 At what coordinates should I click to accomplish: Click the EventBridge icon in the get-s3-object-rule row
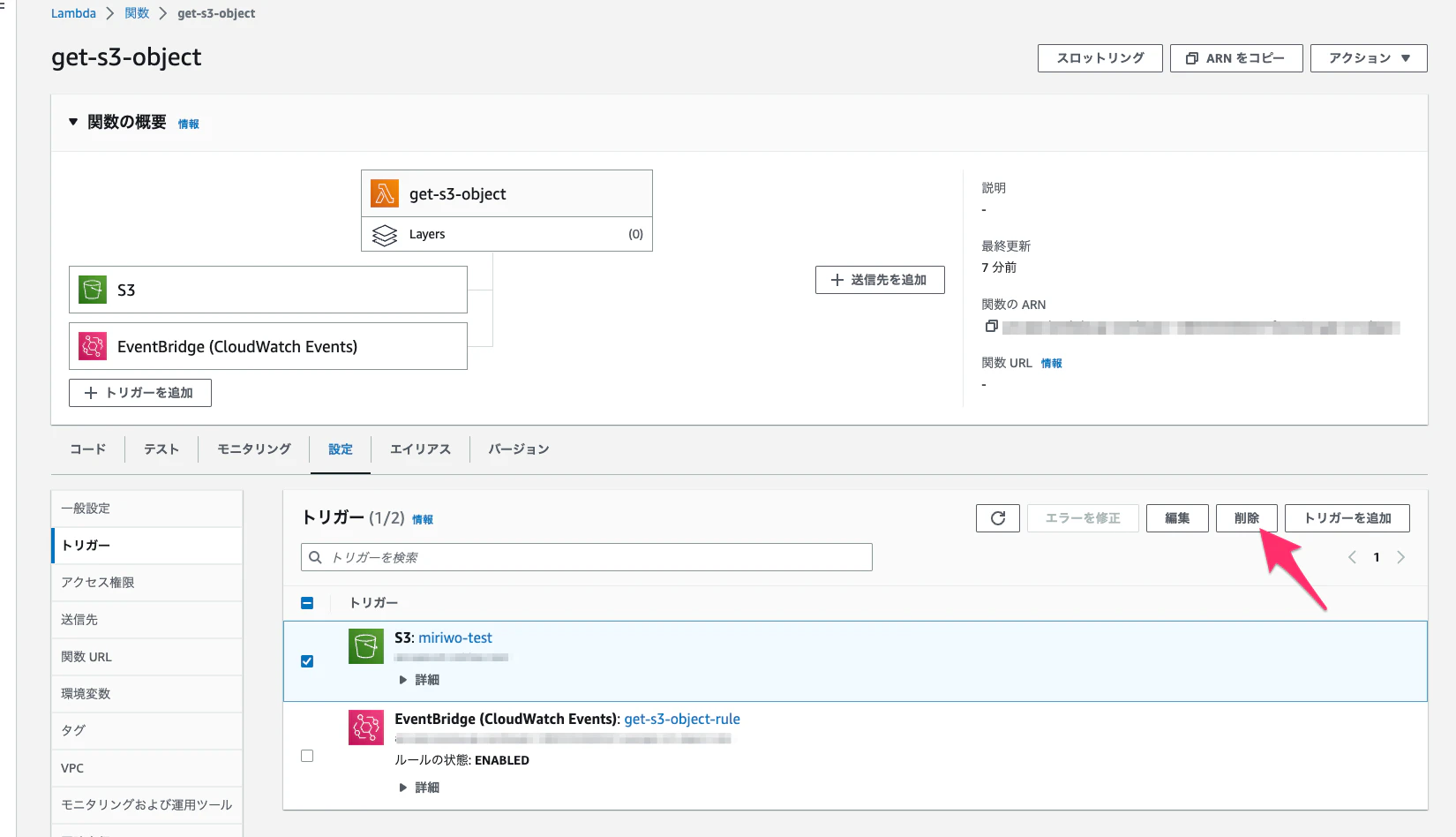366,728
